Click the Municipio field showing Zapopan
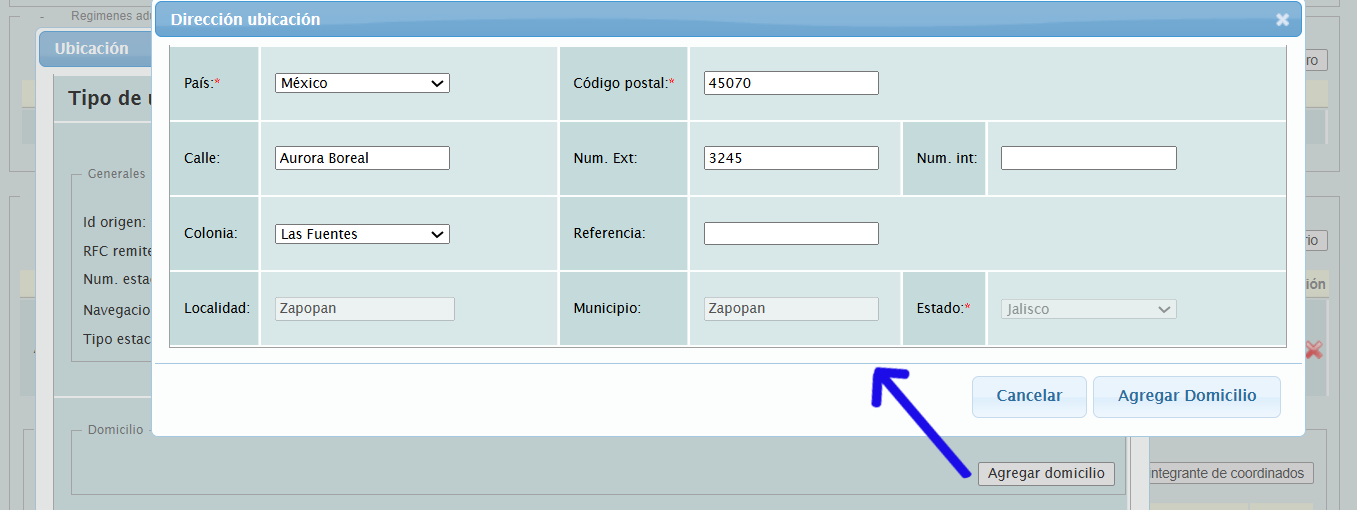1357x510 pixels. tap(791, 309)
